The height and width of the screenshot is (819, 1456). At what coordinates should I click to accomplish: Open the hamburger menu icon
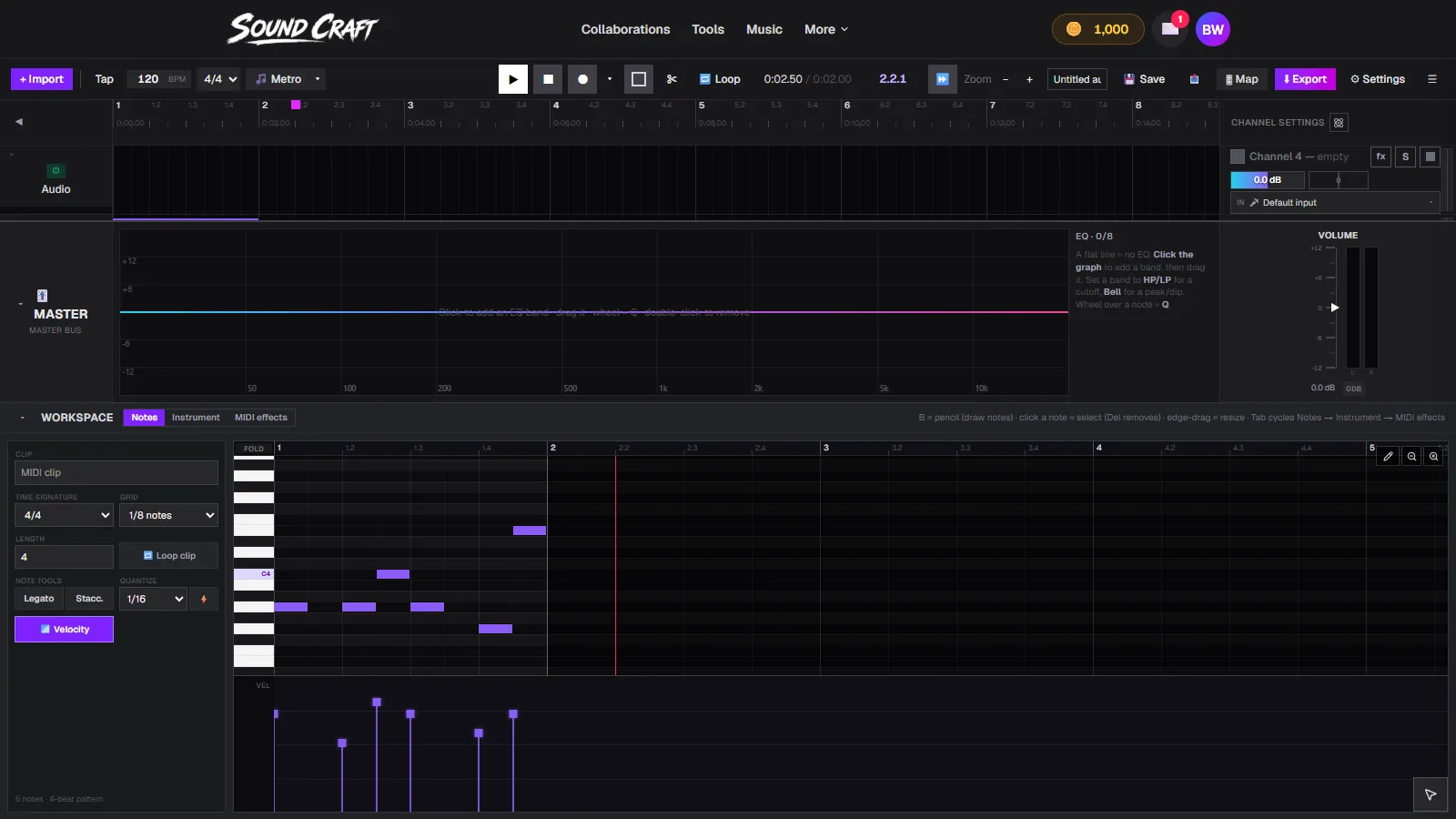[1432, 79]
